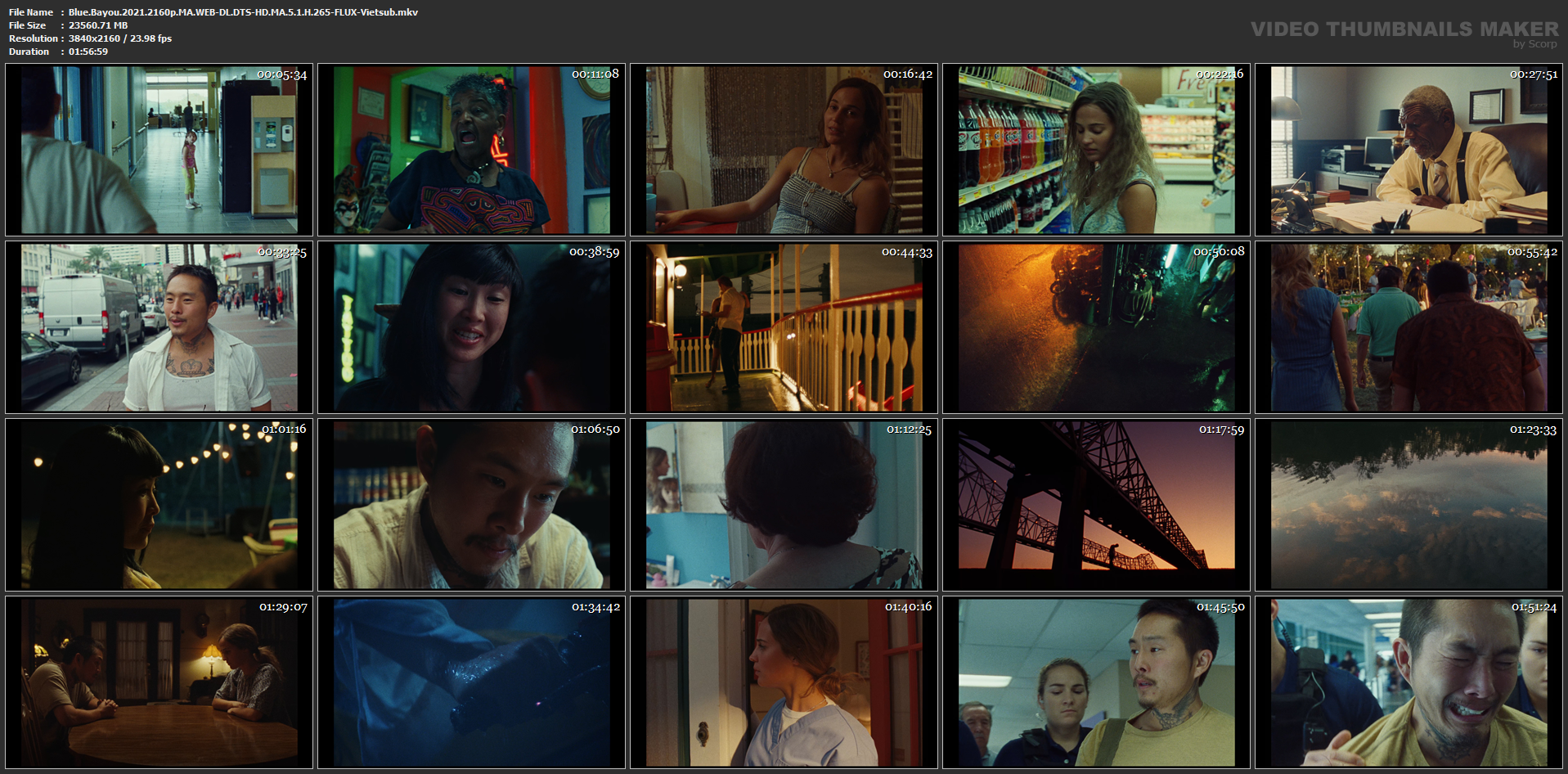Click the resolution value 3840x2160 / 23.98 fps
The width and height of the screenshot is (1568, 774).
click(x=120, y=38)
